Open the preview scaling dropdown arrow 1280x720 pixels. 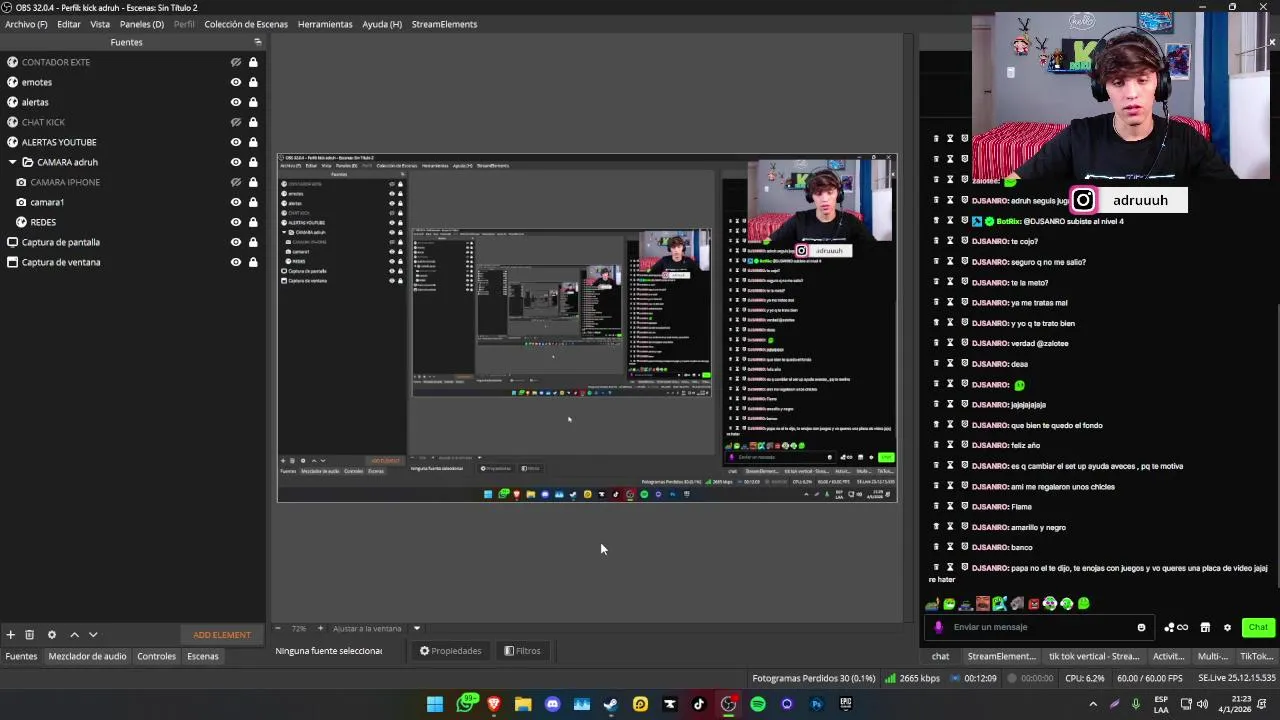[417, 628]
